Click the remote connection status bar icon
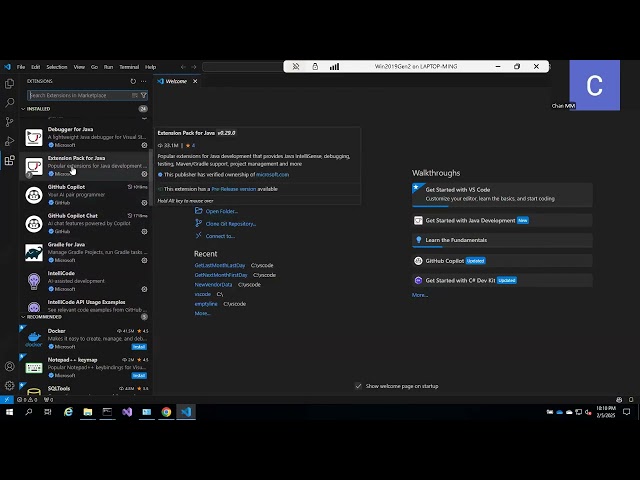The image size is (640, 480). 7,400
